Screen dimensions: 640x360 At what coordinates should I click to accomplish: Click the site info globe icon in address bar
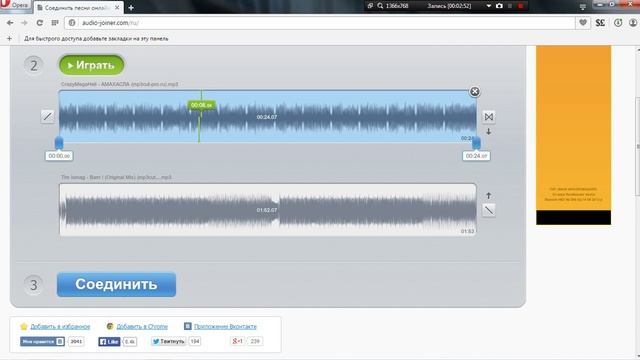coord(72,23)
